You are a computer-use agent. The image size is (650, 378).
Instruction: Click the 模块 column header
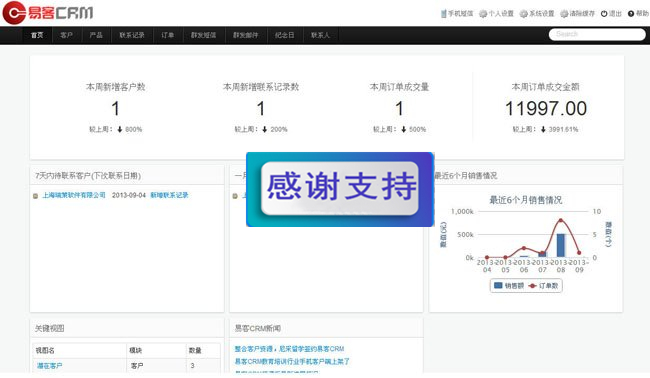click(136, 351)
